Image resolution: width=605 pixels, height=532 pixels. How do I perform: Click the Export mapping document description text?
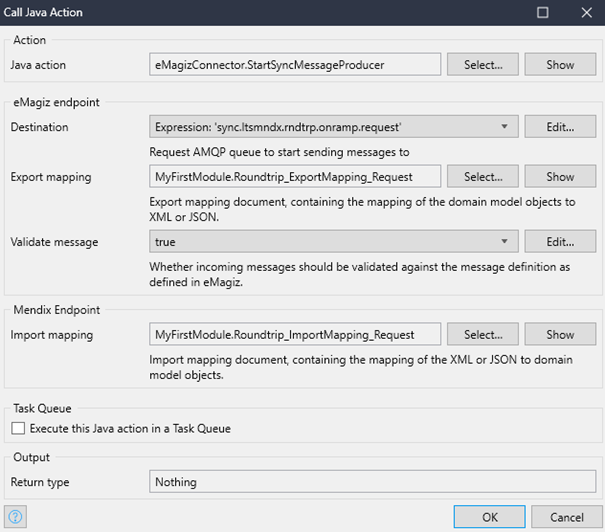click(362, 209)
